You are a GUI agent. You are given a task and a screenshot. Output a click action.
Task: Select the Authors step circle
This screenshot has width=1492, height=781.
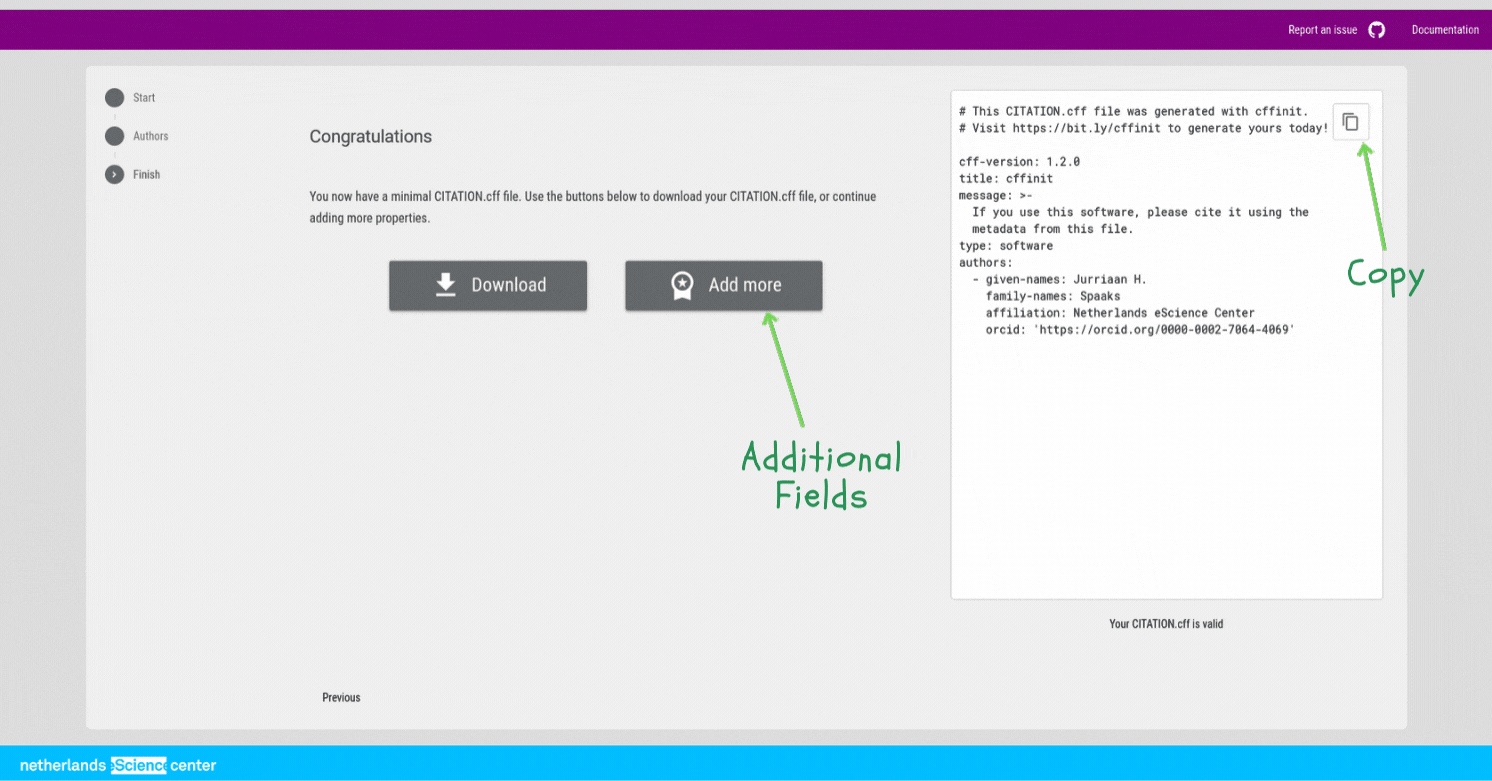click(115, 136)
